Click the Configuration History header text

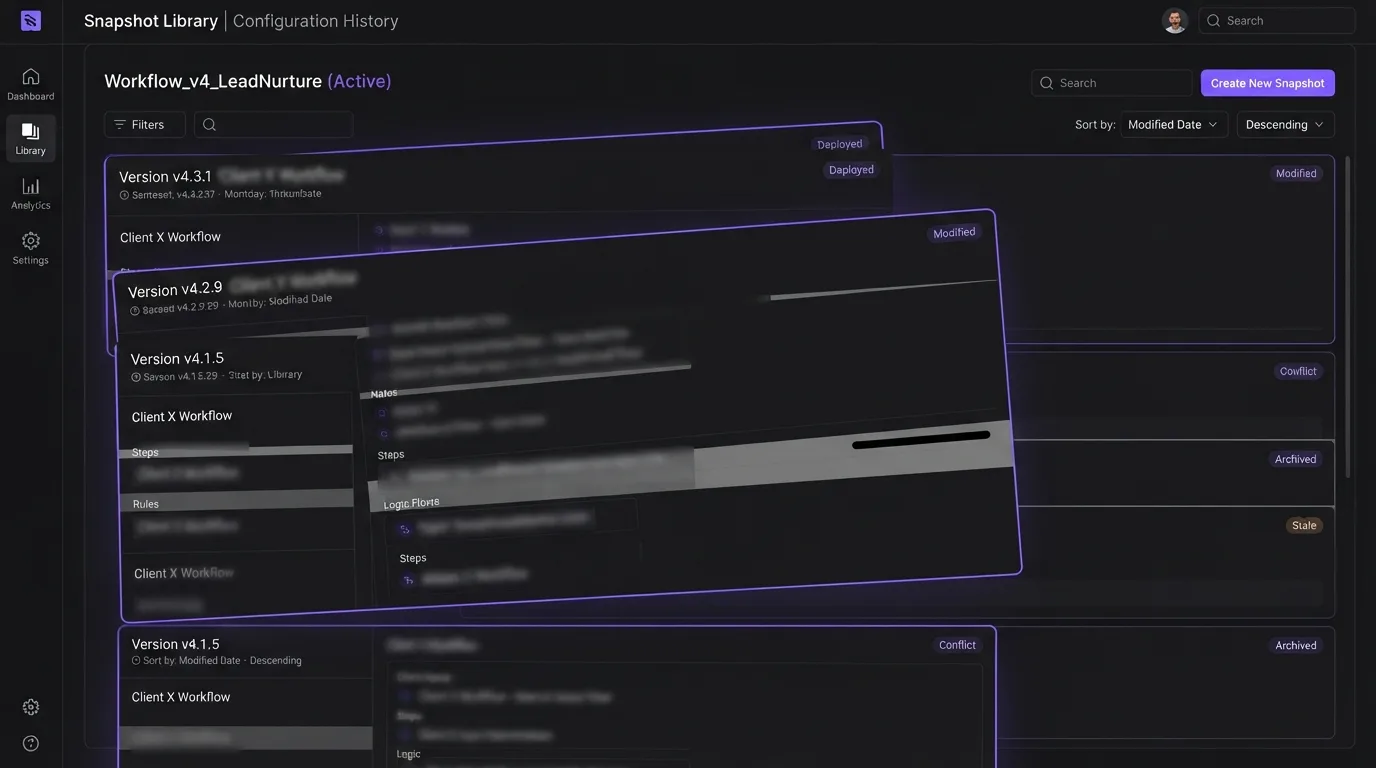point(315,20)
